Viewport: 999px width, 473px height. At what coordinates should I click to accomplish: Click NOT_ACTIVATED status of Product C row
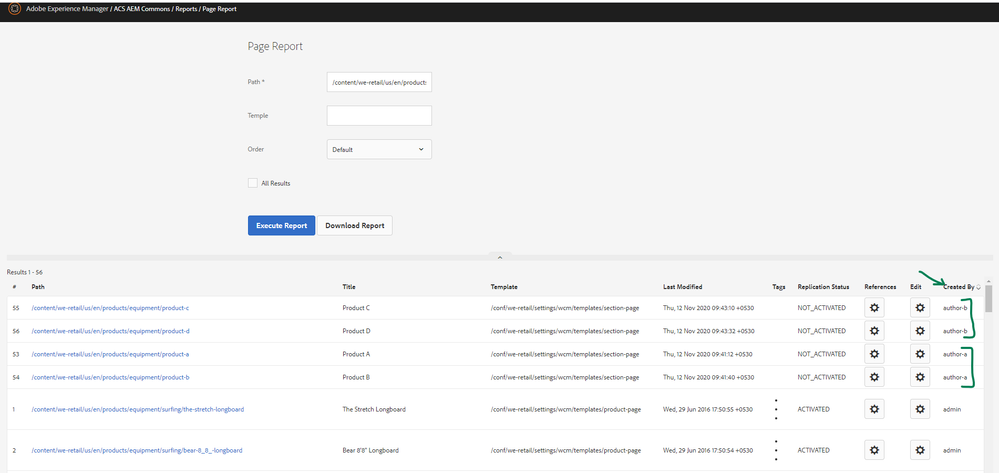[x=821, y=308]
